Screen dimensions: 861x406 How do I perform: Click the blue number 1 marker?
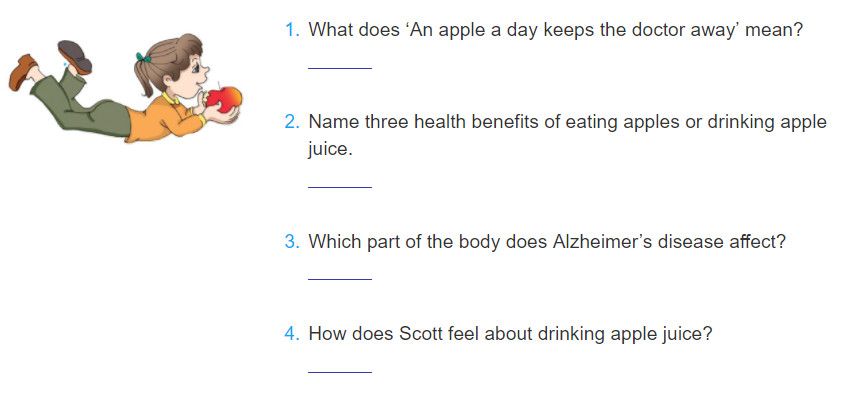click(292, 30)
